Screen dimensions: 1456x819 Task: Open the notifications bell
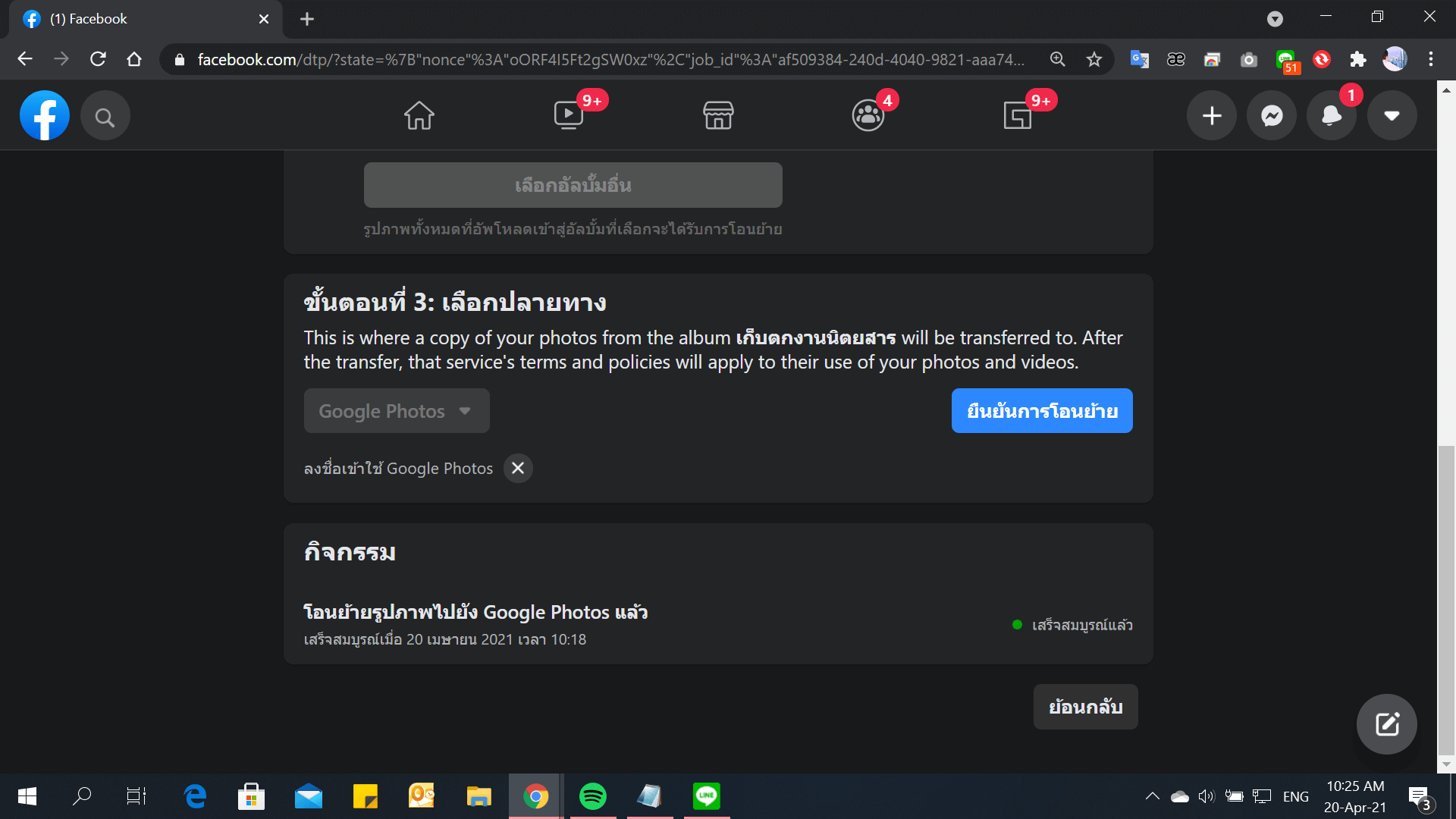(x=1332, y=115)
